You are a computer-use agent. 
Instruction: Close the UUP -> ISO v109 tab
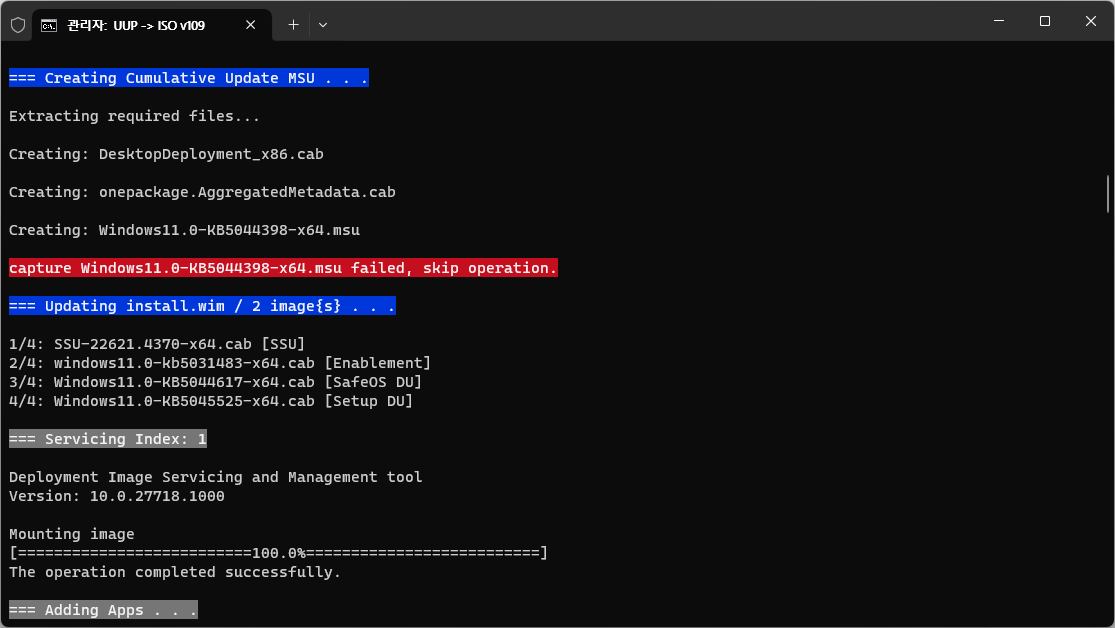point(250,25)
